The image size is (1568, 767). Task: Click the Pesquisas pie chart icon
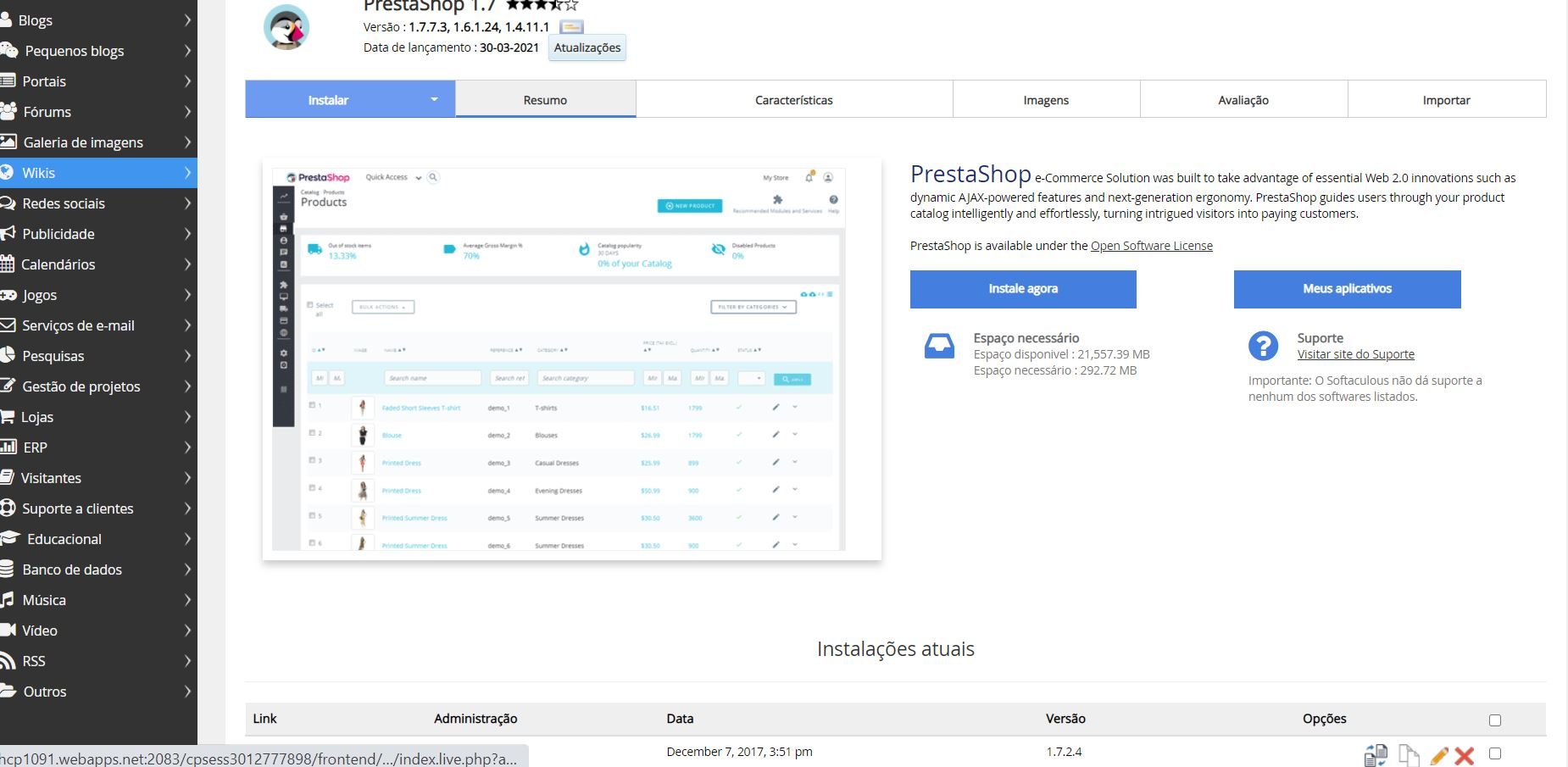(x=8, y=355)
